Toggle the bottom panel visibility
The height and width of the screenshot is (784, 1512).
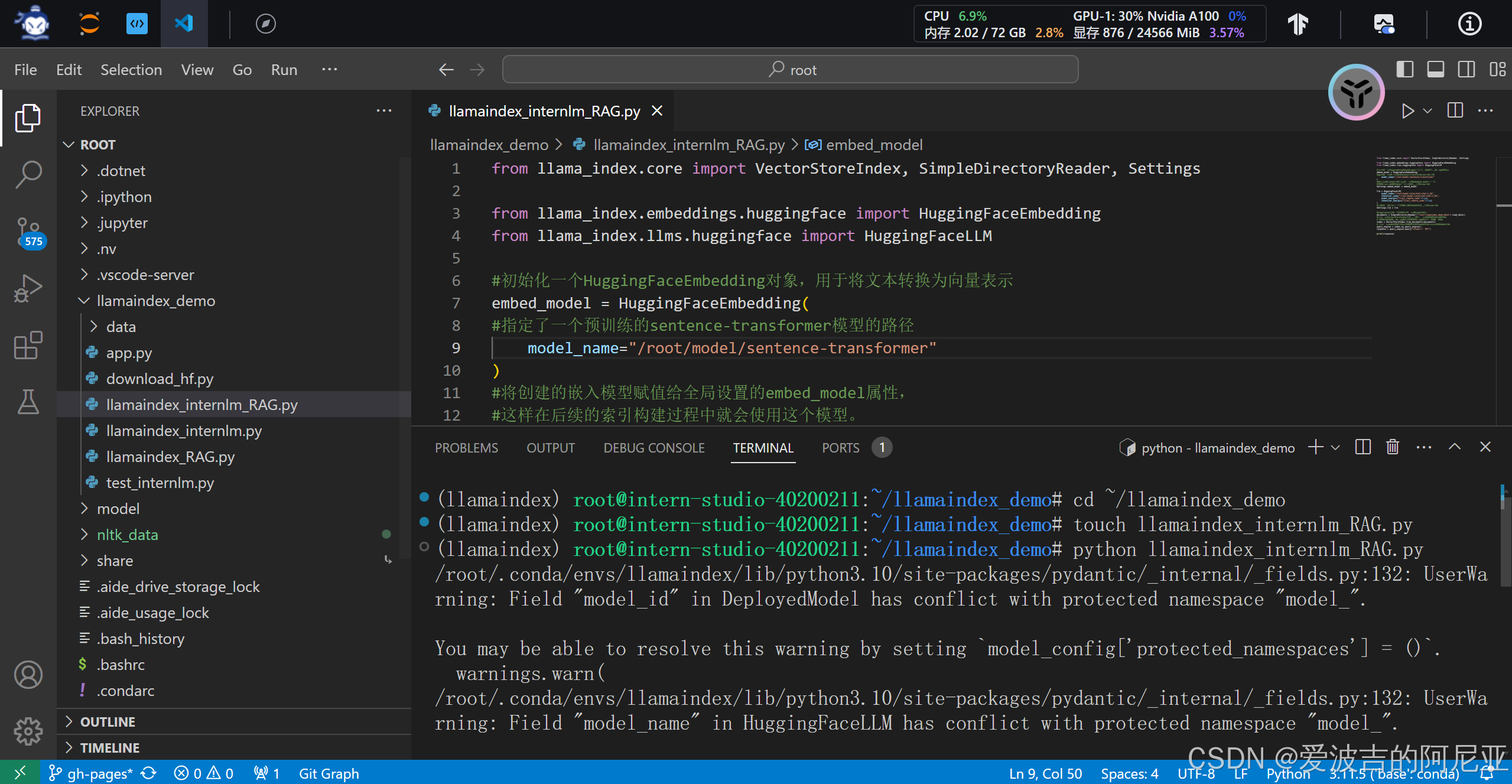coord(1435,70)
